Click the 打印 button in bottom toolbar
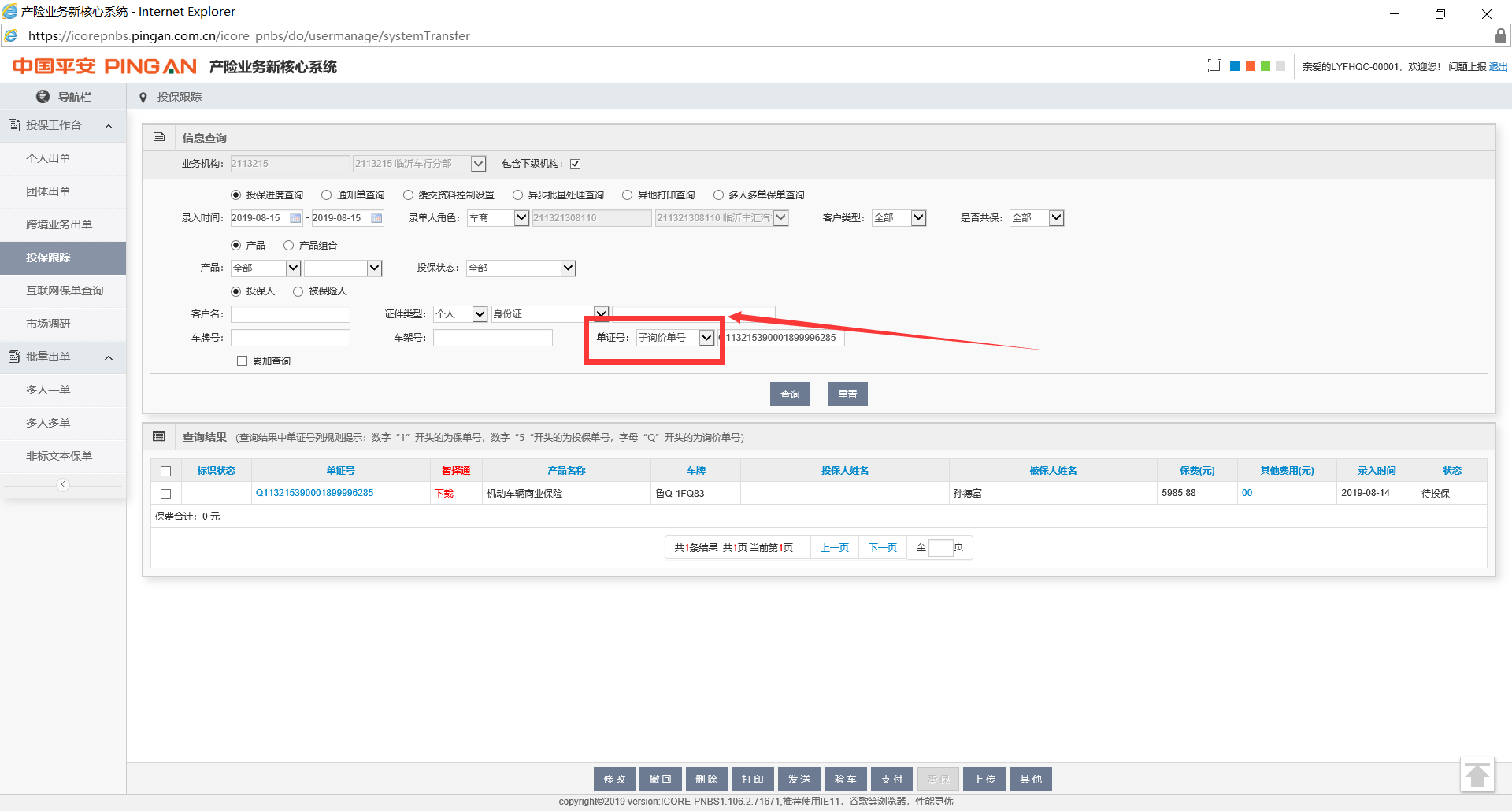Screen dimensions: 1512x811 [752, 779]
